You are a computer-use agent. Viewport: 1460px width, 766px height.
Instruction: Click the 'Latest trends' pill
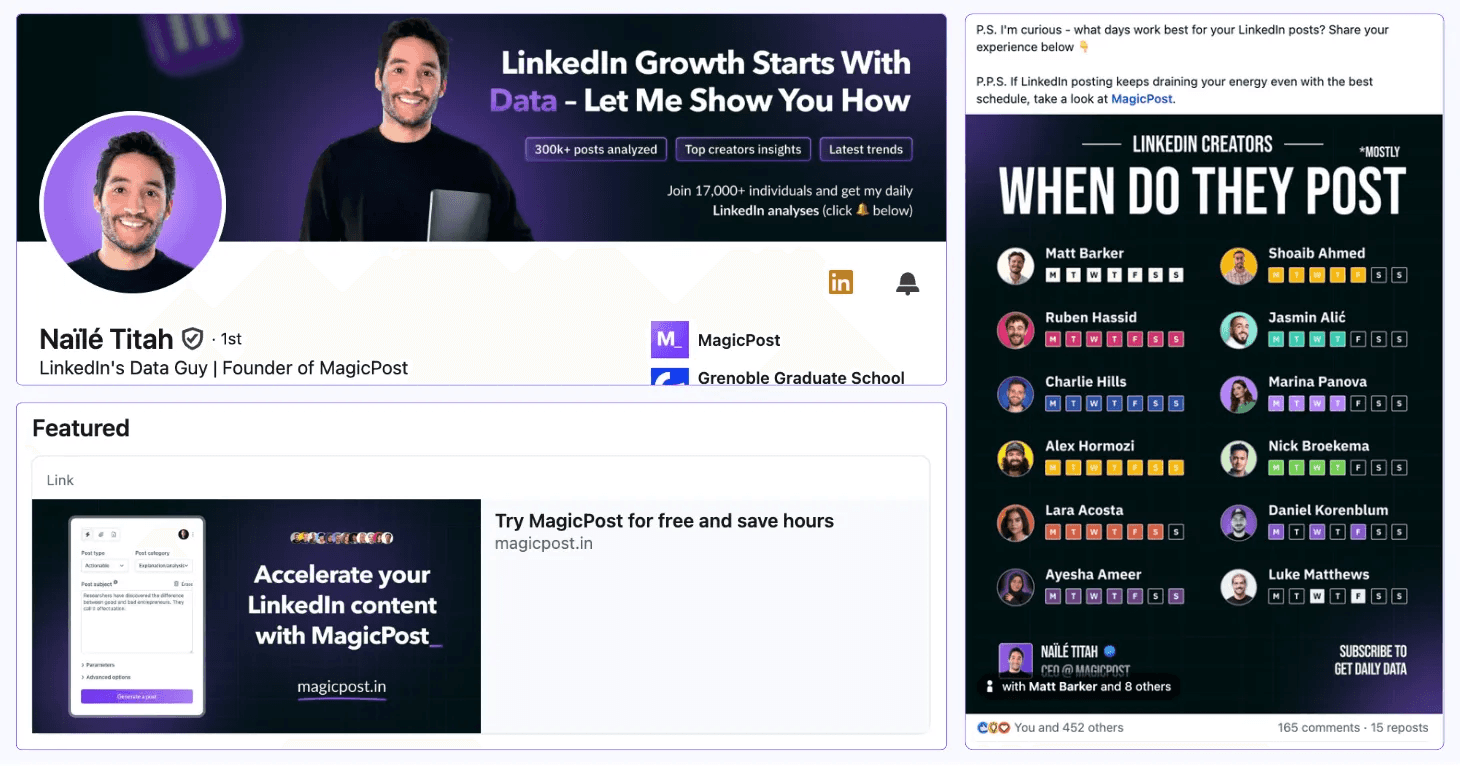866,149
